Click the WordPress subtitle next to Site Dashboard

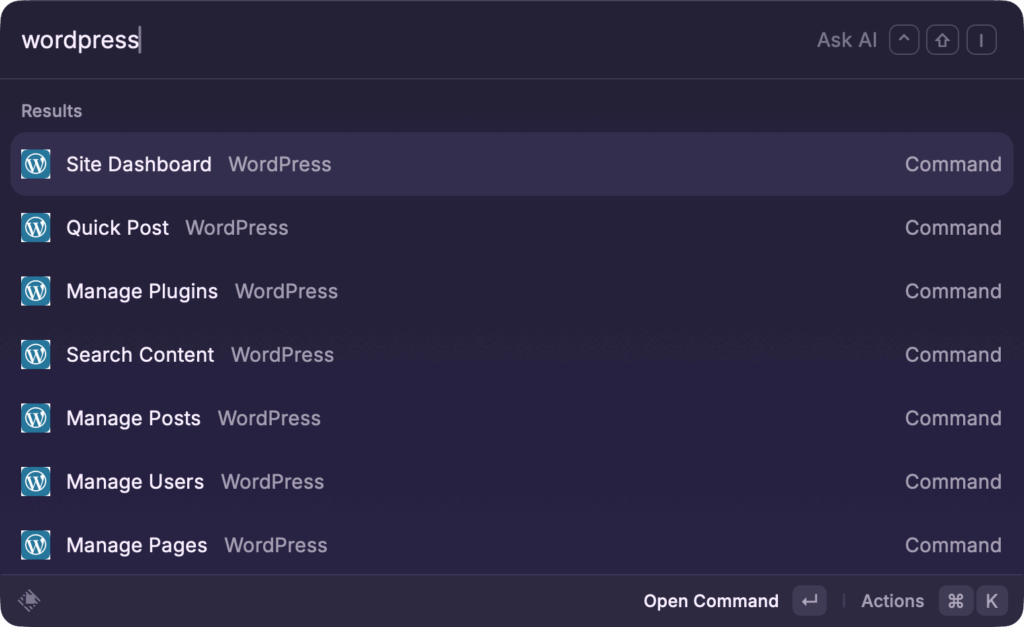click(x=280, y=164)
